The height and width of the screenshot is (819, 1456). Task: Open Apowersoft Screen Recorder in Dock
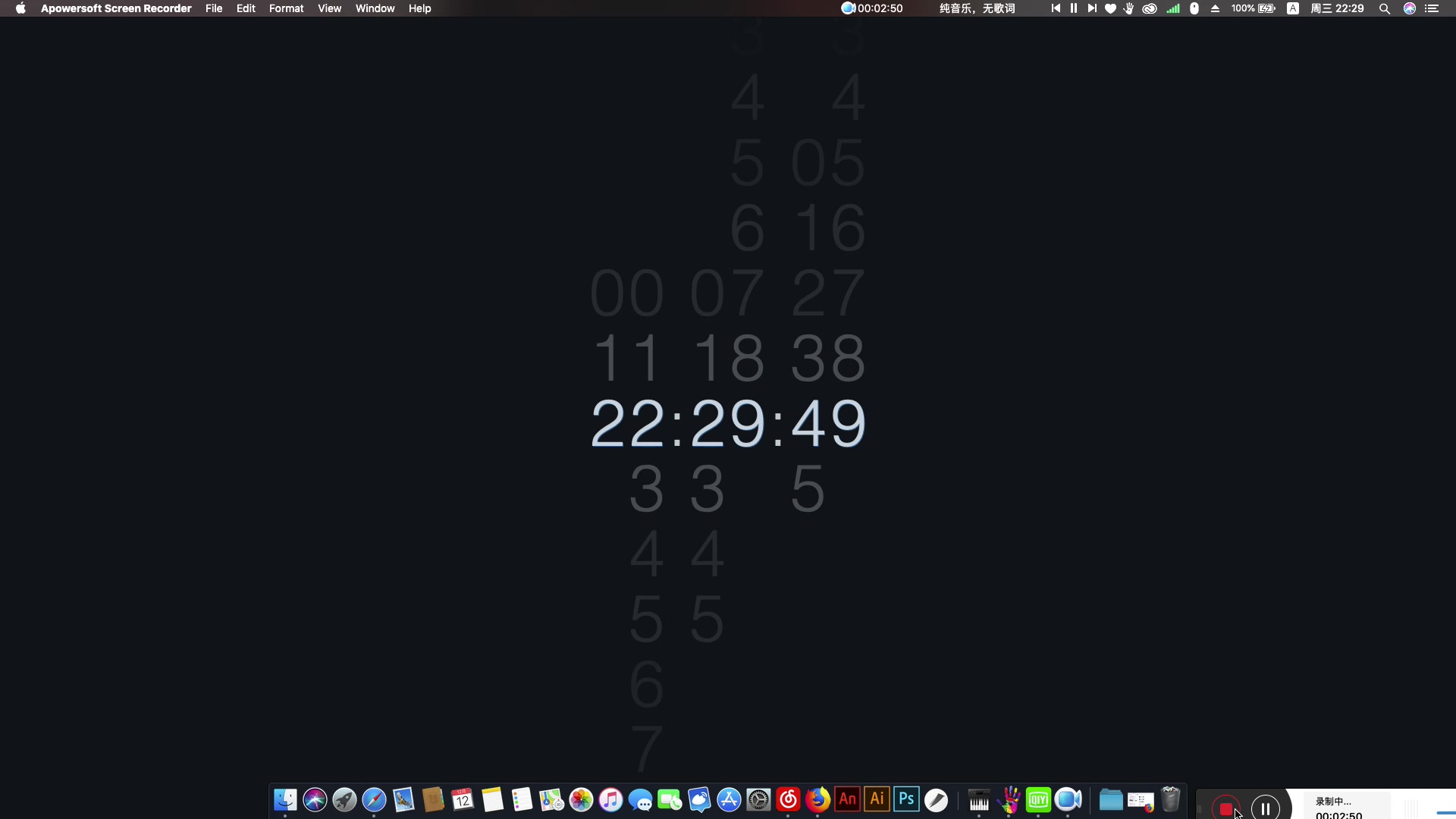(x=1068, y=799)
